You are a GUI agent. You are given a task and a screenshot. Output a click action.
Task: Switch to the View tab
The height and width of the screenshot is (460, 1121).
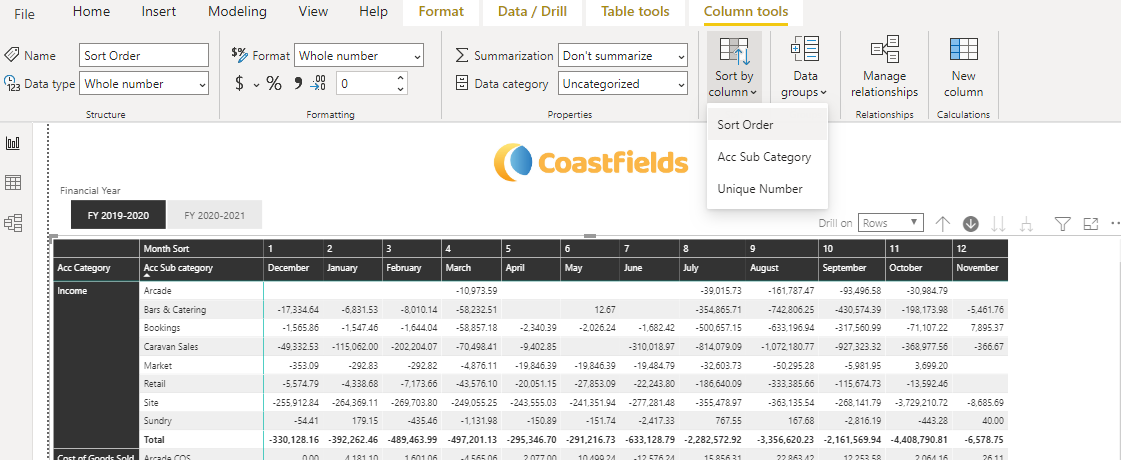point(313,11)
